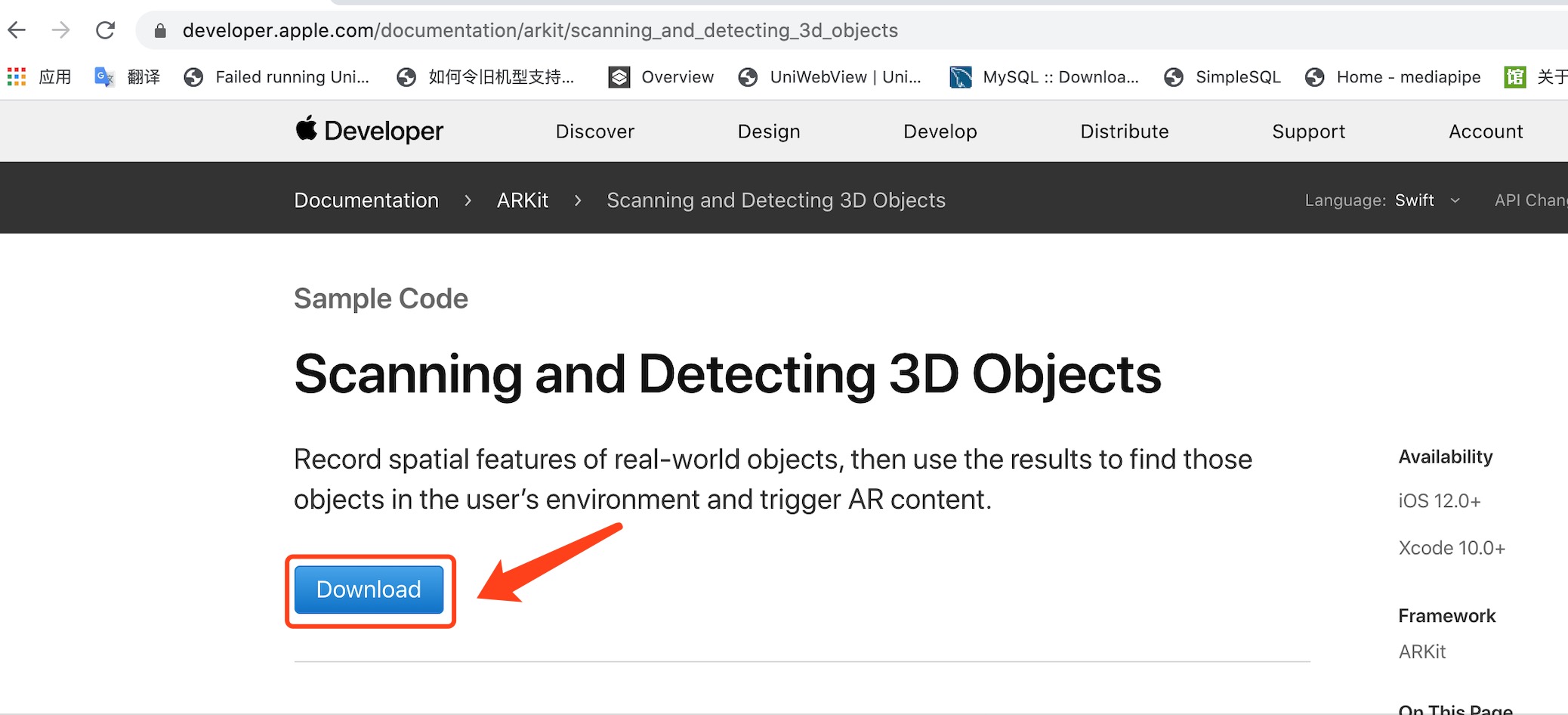Image resolution: width=1568 pixels, height=715 pixels.
Task: Open the Support menu
Action: (1309, 132)
